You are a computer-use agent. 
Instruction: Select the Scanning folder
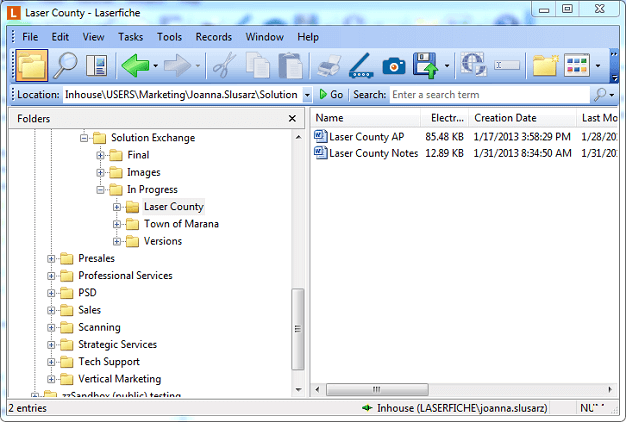[x=99, y=327]
